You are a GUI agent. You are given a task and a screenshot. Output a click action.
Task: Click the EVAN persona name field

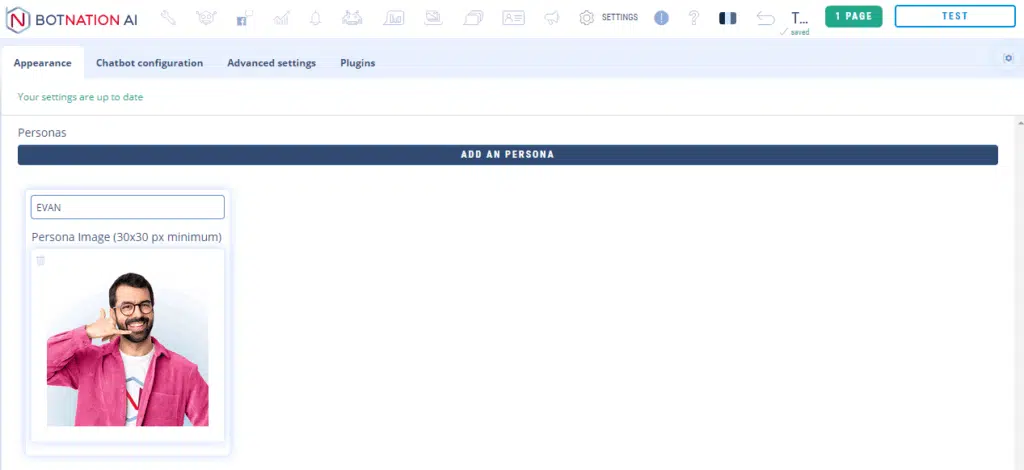point(128,207)
